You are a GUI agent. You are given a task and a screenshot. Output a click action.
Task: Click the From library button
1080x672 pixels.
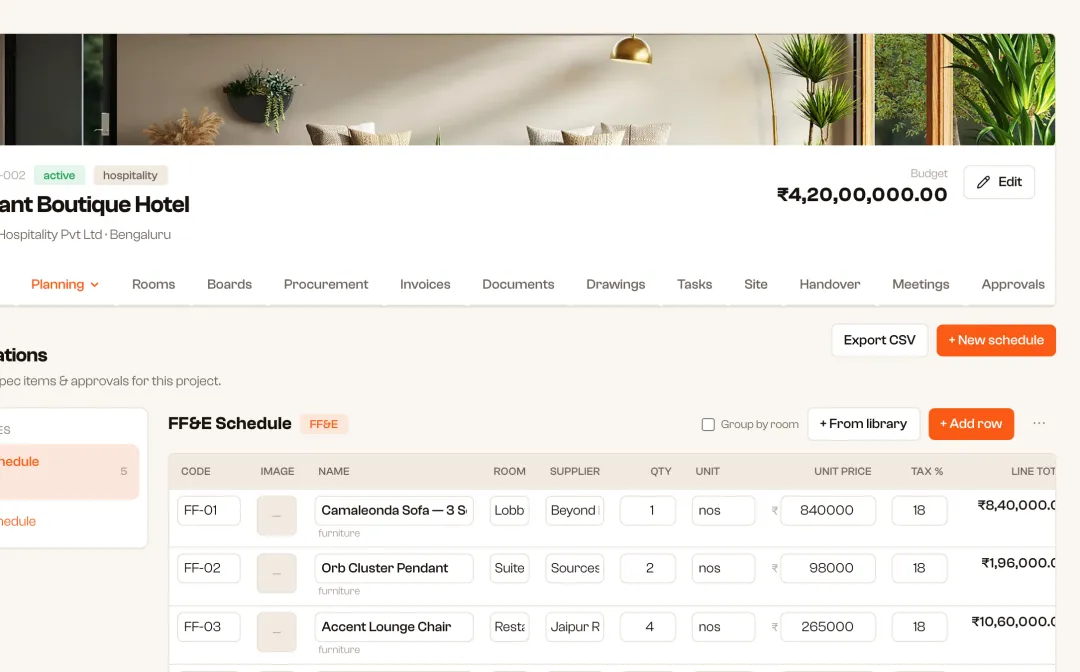click(x=863, y=424)
